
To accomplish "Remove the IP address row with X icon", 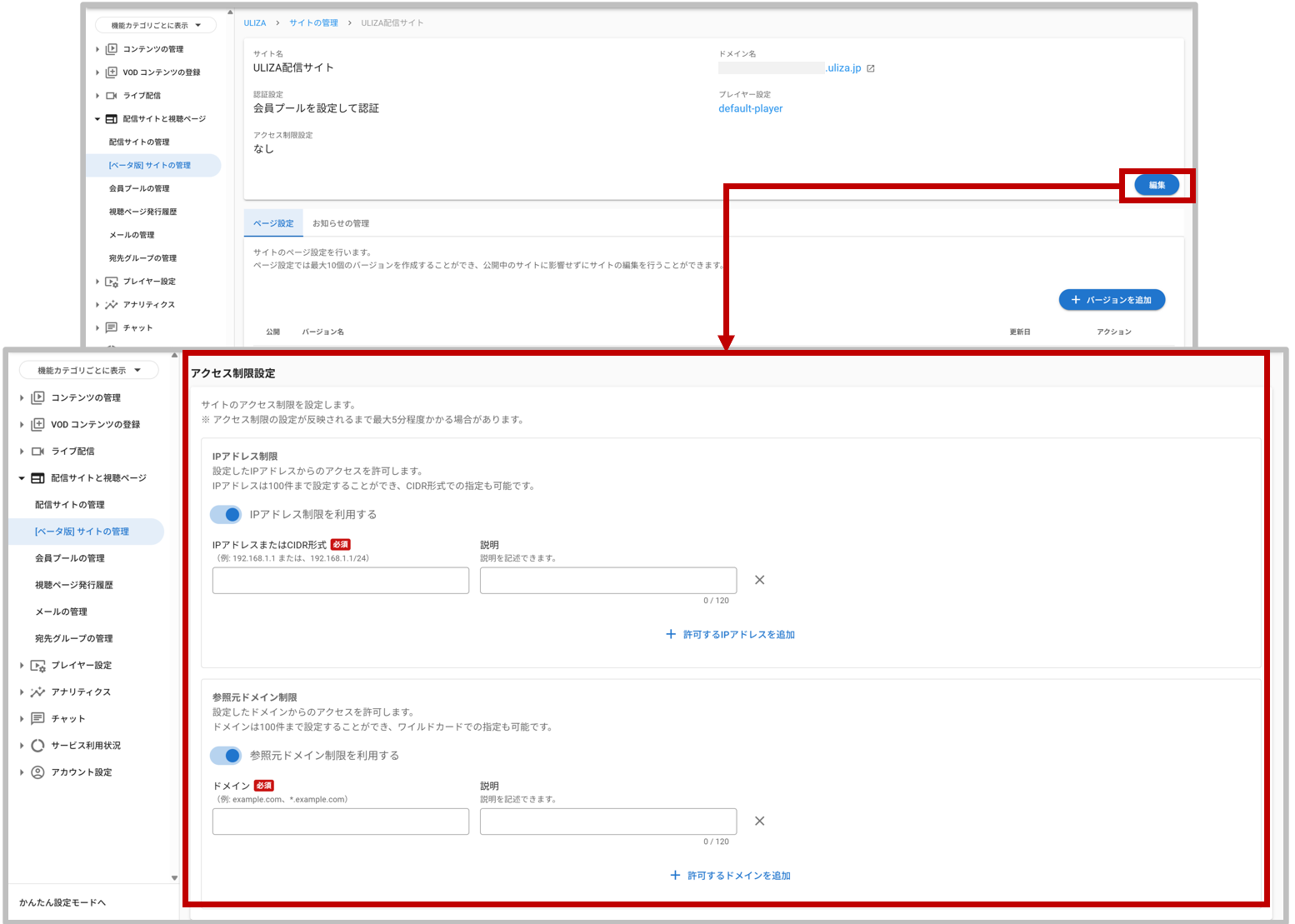I will pyautogui.click(x=759, y=580).
